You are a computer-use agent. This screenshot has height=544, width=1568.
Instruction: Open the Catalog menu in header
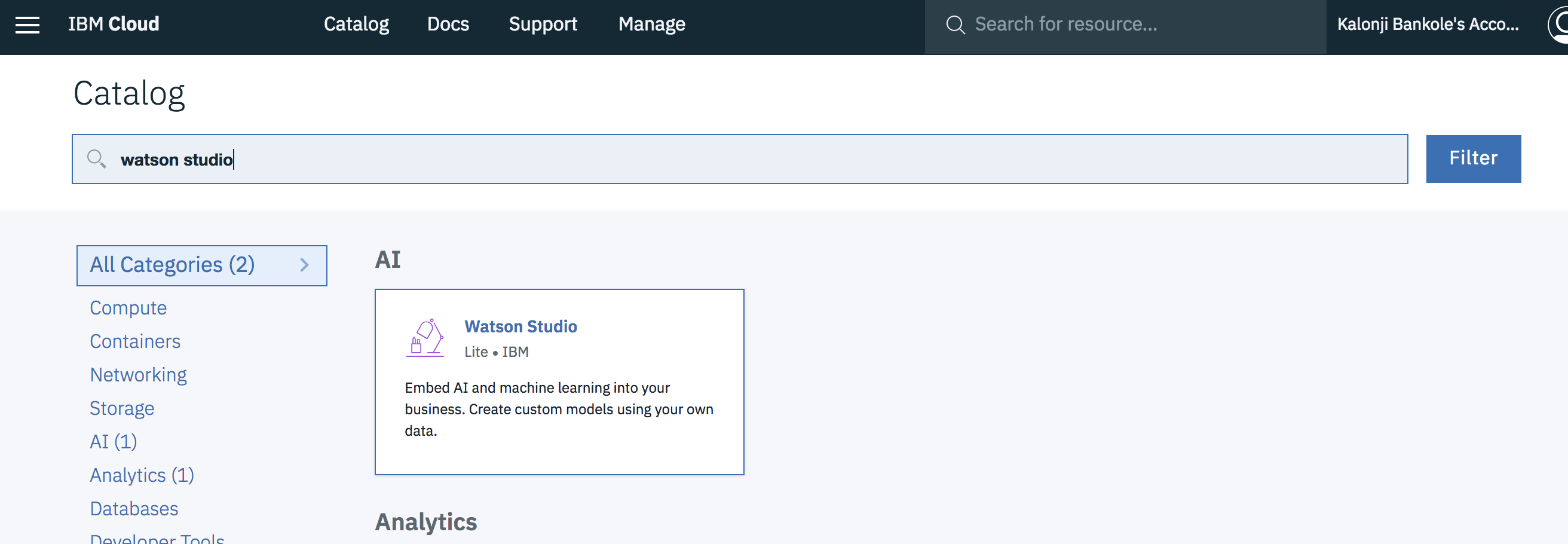pyautogui.click(x=356, y=25)
